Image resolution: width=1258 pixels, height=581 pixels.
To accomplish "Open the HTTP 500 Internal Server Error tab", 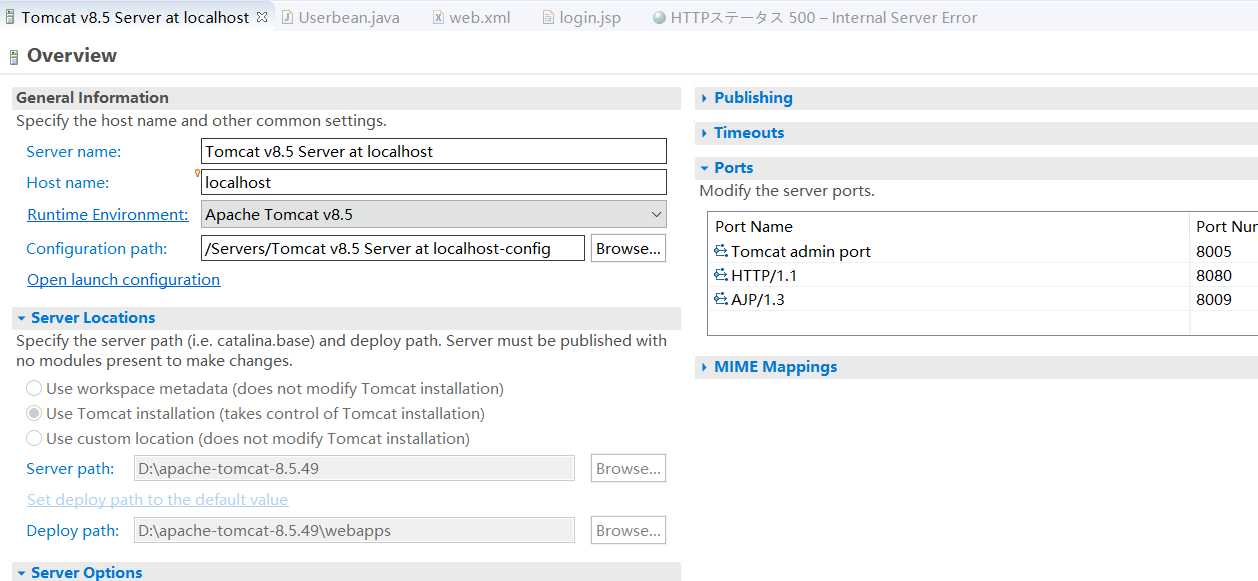I will tap(814, 17).
